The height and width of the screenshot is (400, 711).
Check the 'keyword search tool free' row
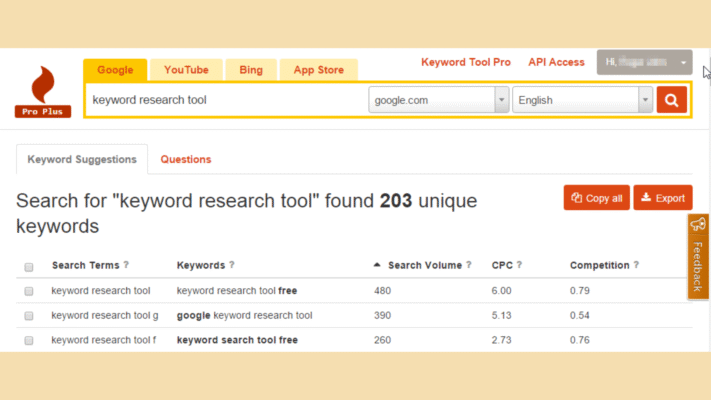[x=29, y=340]
